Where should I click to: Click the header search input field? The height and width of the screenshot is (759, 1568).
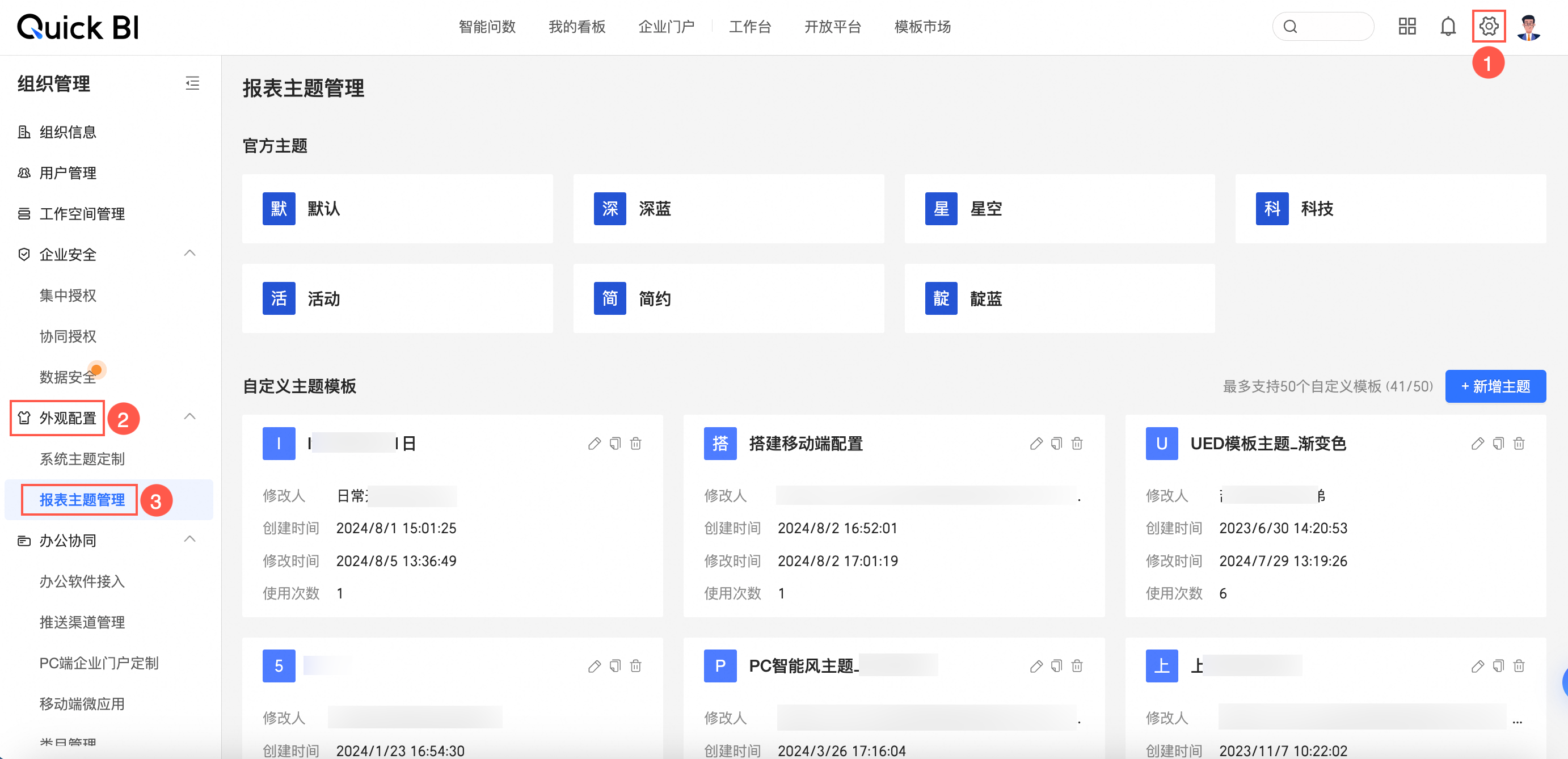pos(1330,26)
